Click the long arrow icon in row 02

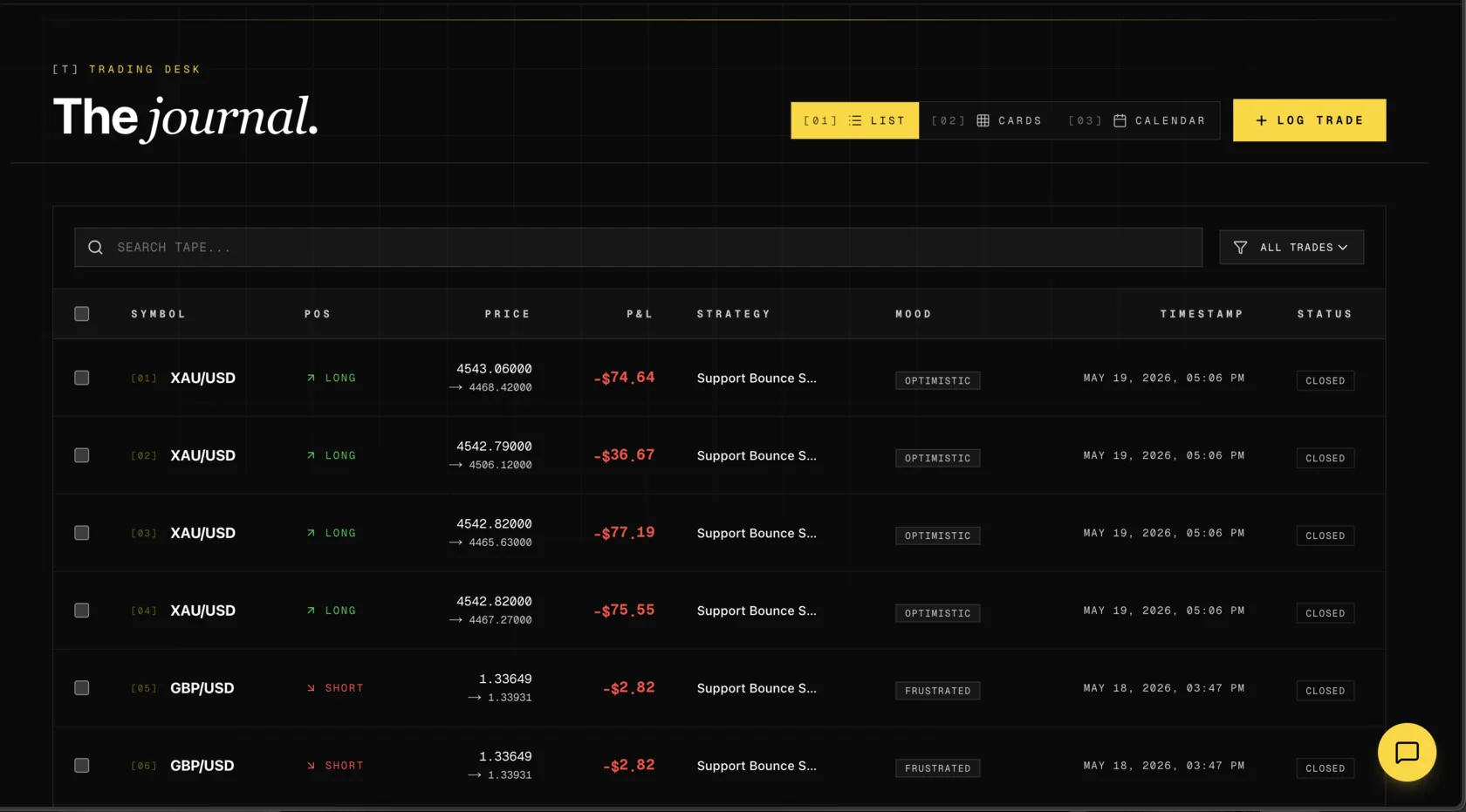(311, 455)
